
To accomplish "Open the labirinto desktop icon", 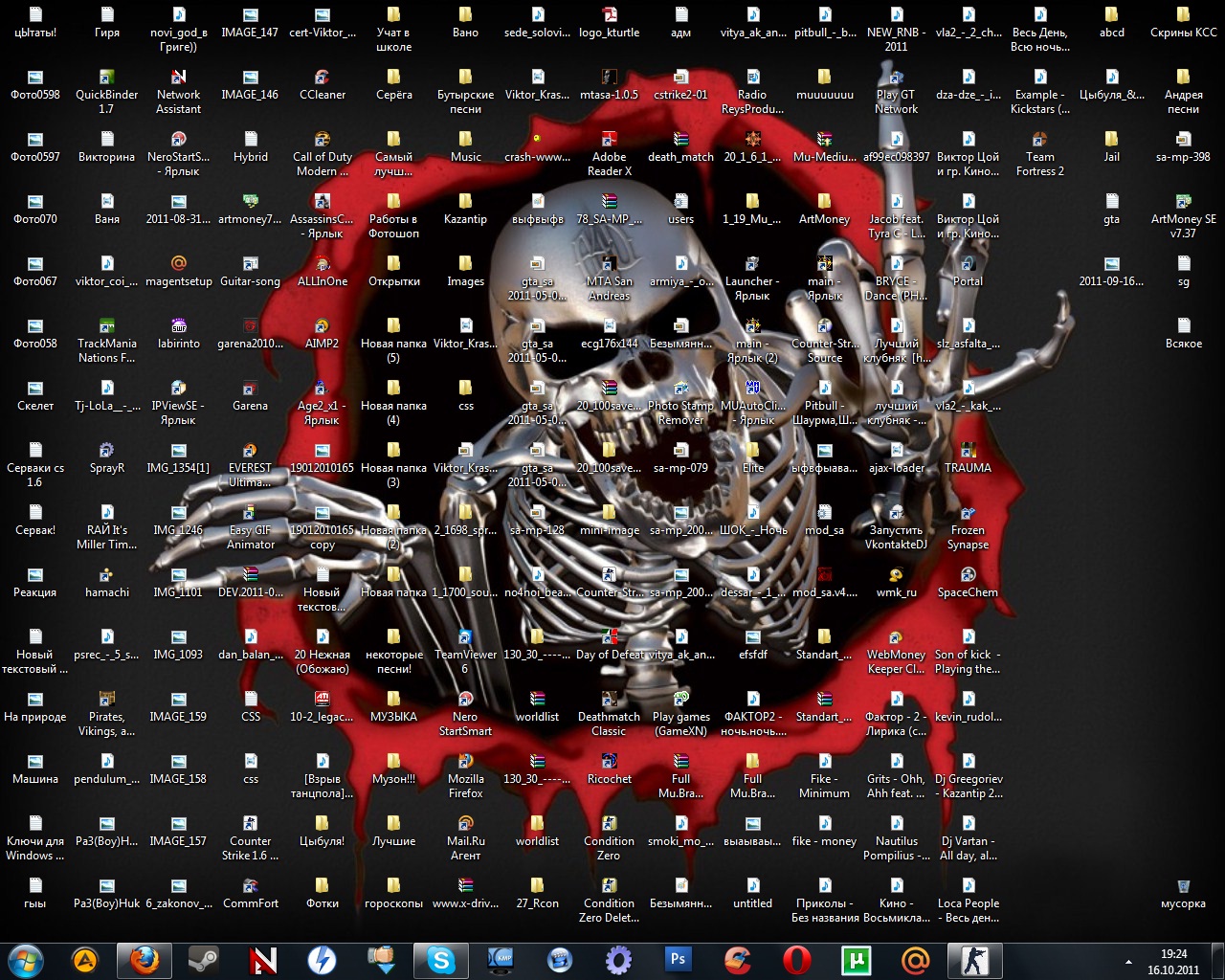I will tap(179, 334).
